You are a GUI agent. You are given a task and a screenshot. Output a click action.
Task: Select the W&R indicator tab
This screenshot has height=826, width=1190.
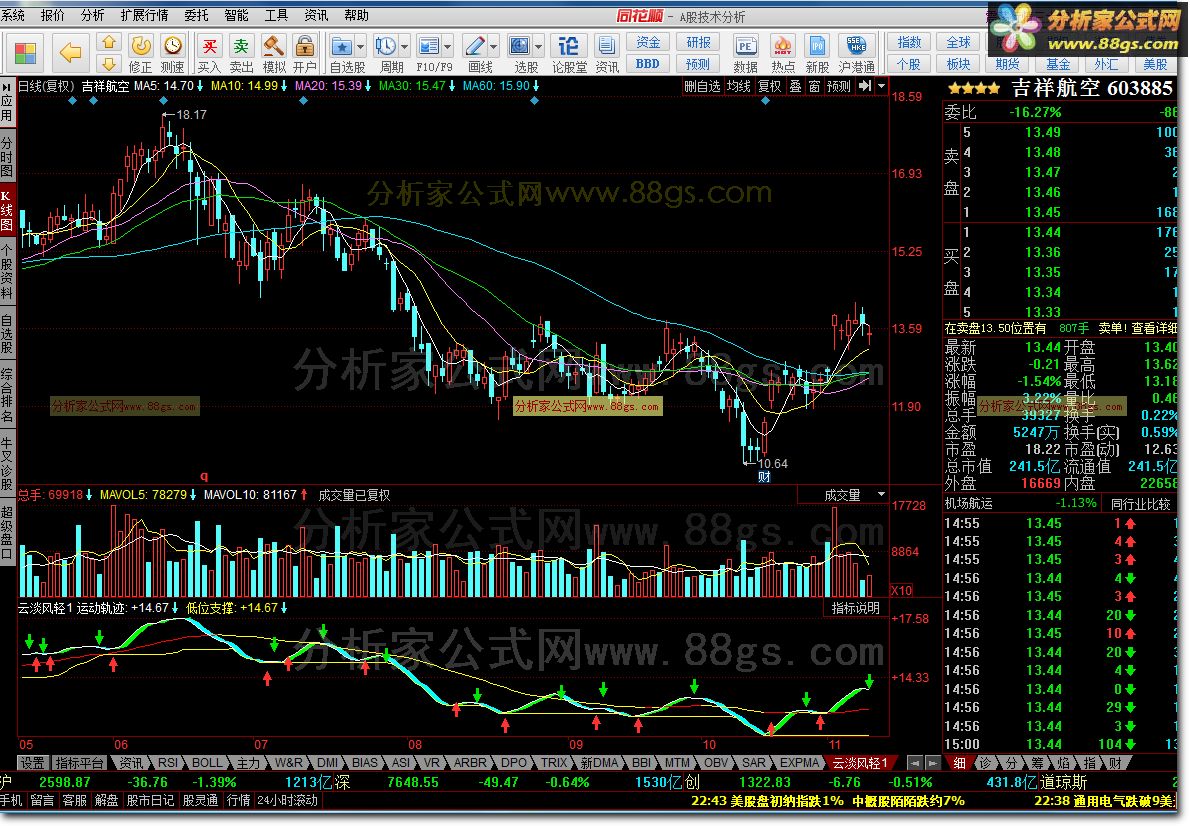click(x=288, y=763)
